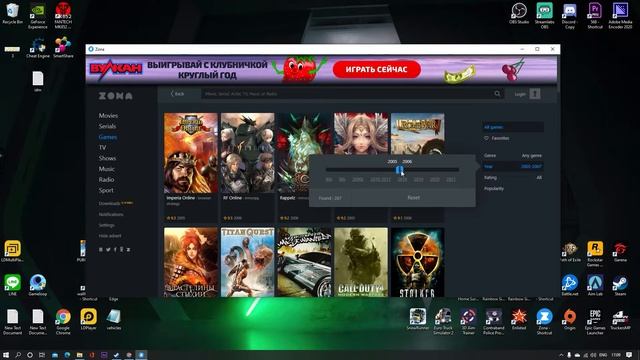Click the taskbar search icon
This screenshot has height=360, width=640.
[x=18, y=355]
